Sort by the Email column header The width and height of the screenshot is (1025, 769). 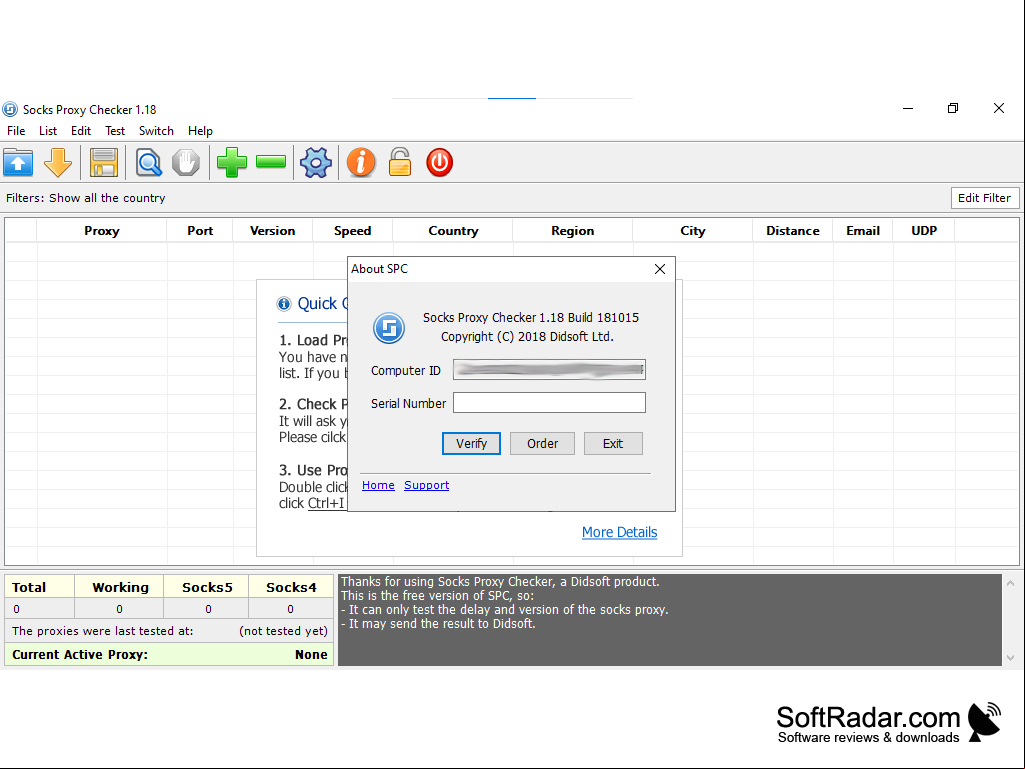click(x=863, y=231)
